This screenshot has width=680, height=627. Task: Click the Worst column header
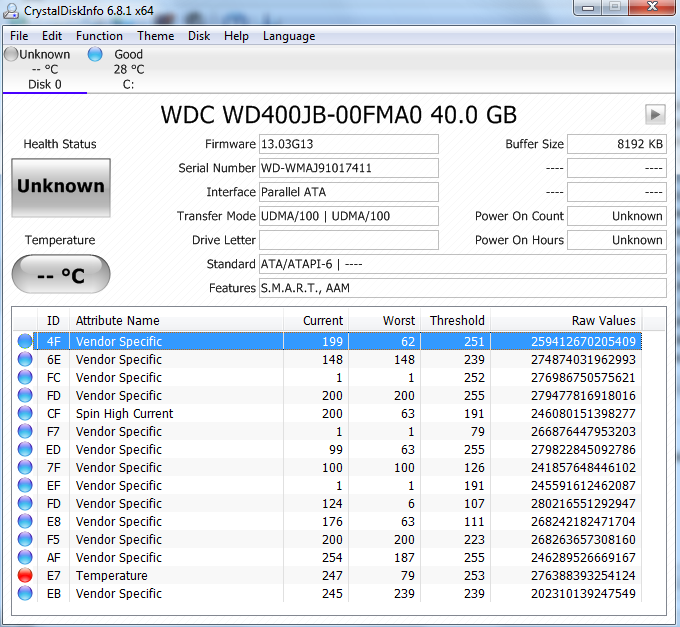(385, 320)
